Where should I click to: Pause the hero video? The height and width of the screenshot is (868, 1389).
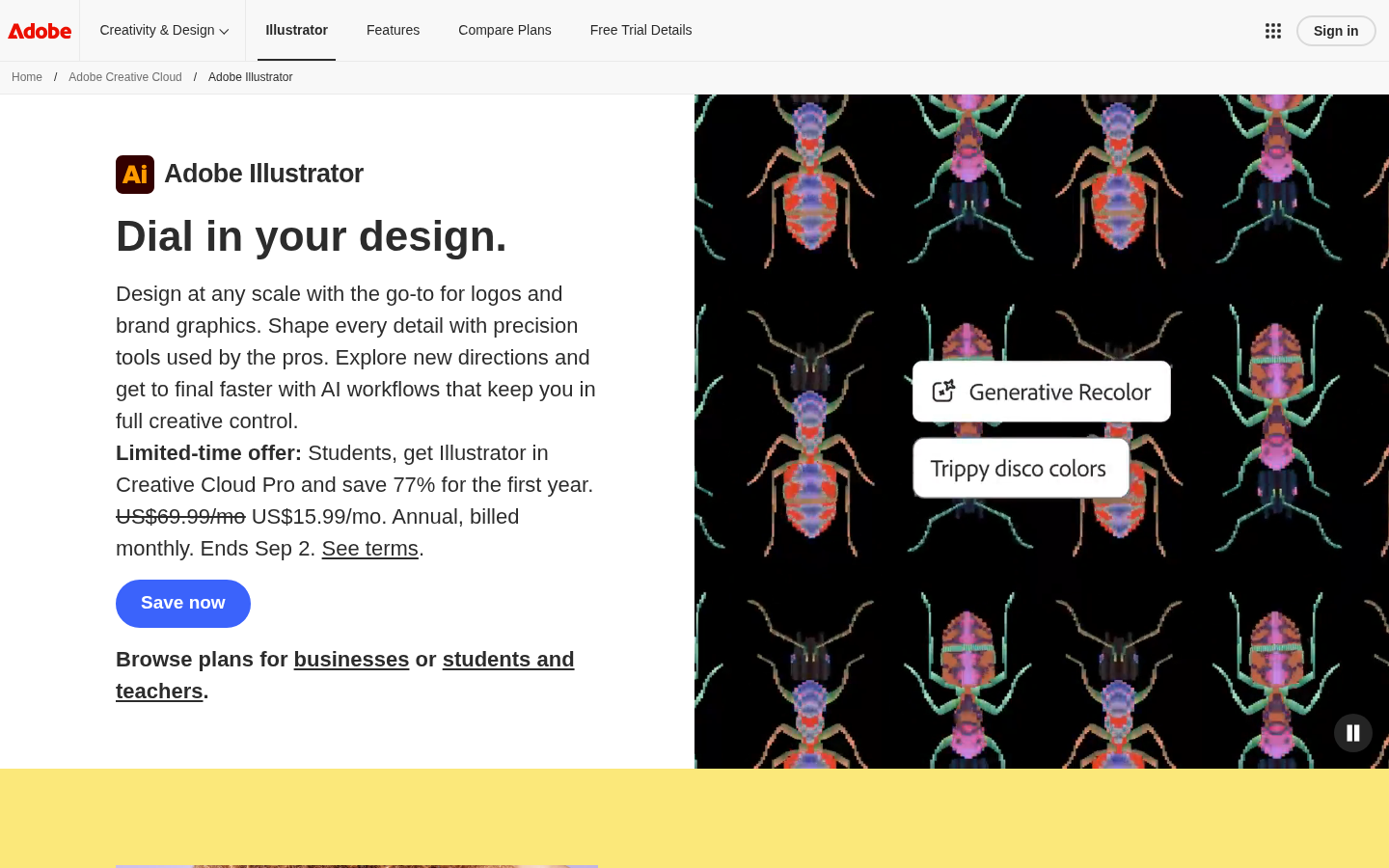click(x=1353, y=733)
